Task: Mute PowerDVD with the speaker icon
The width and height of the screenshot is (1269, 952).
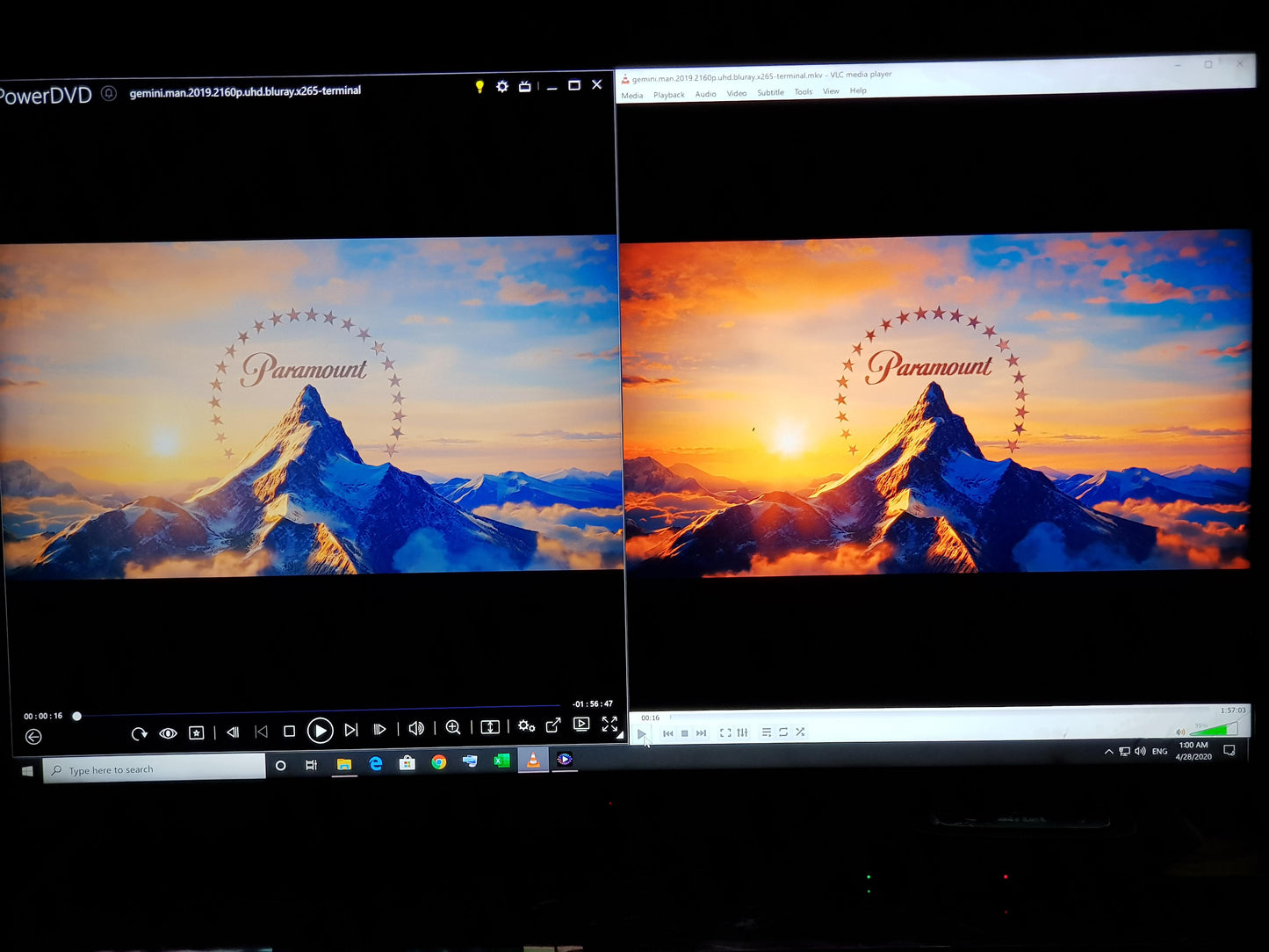Action: (416, 728)
